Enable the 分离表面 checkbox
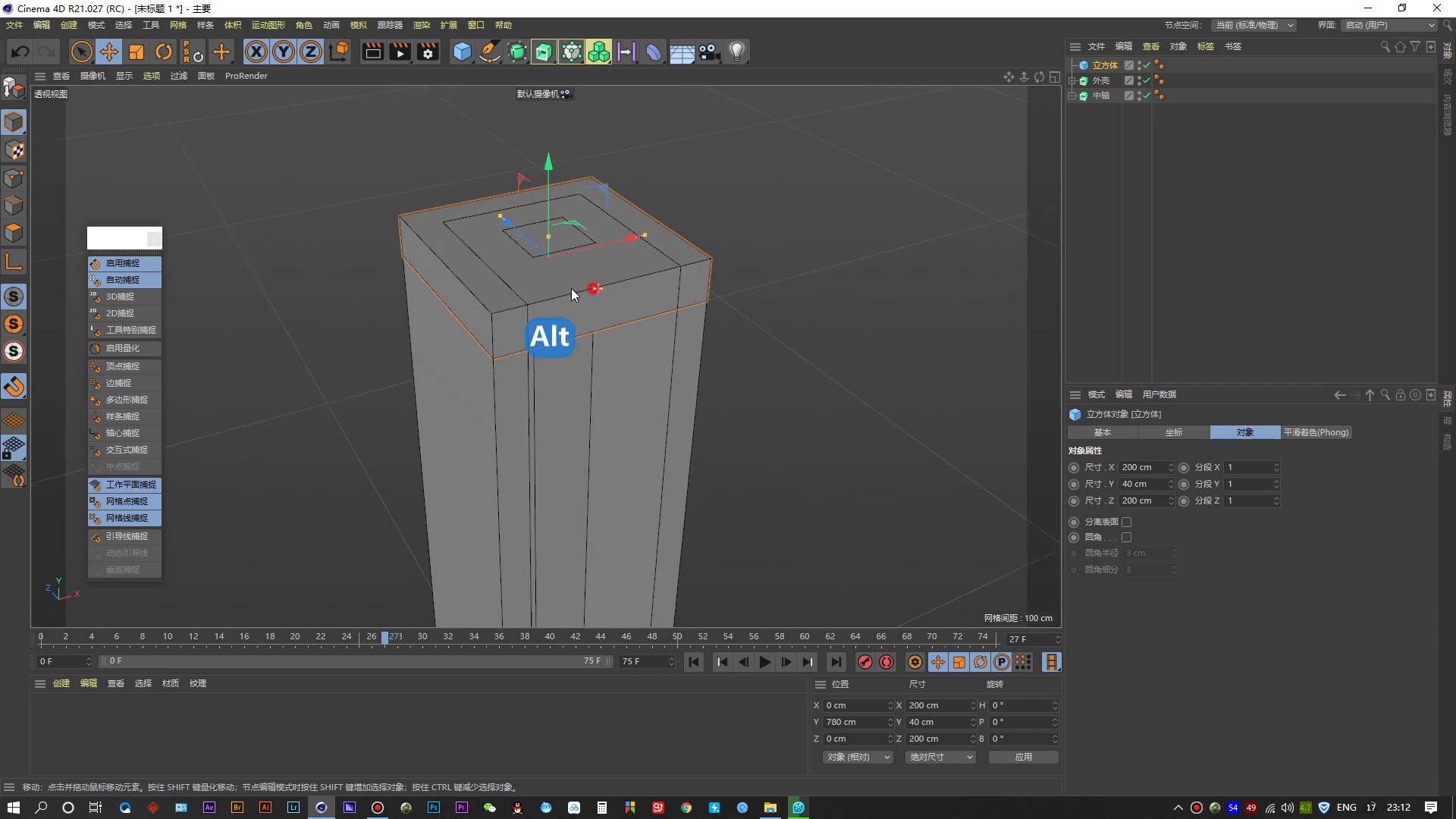 pos(1127,522)
